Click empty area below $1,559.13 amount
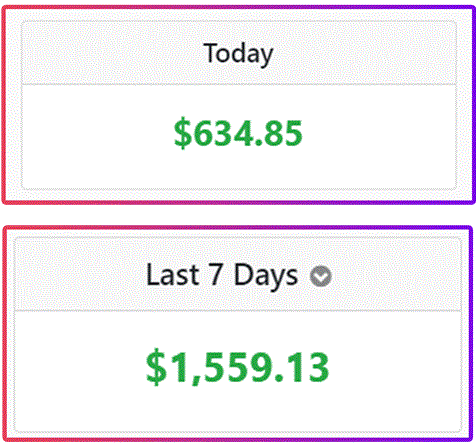This screenshot has height=447, width=476. pos(238,410)
